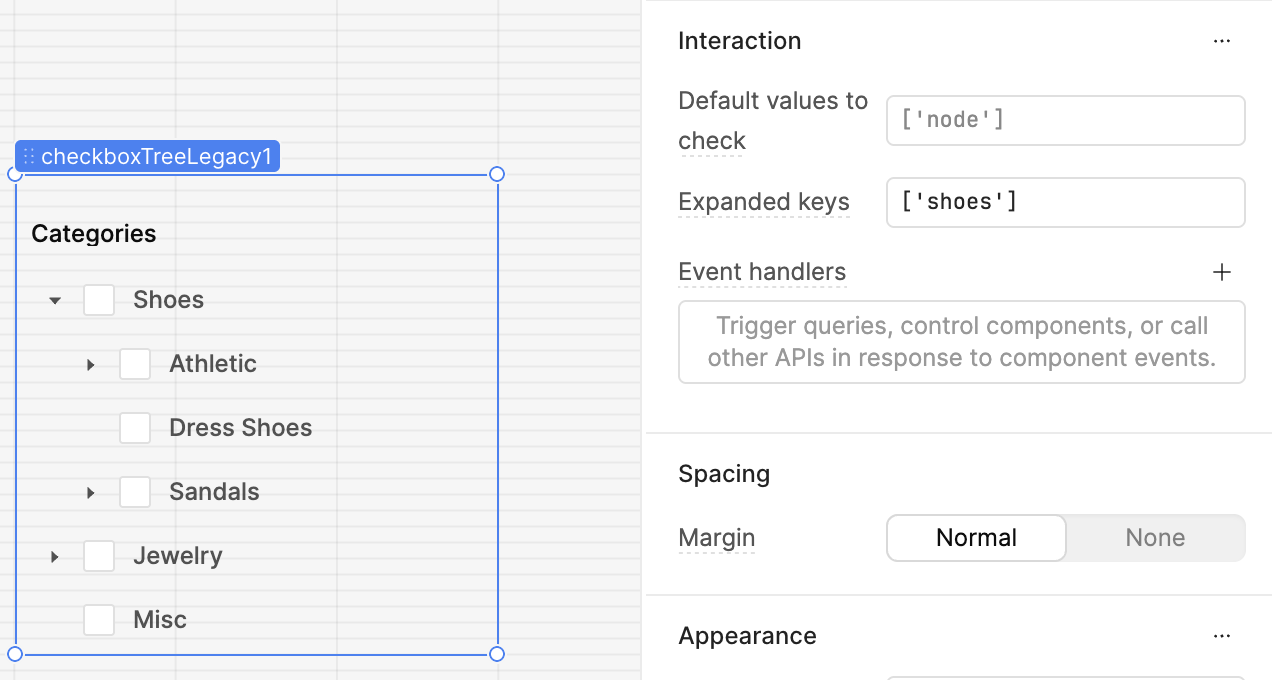This screenshot has width=1272, height=680.
Task: Check the Dress Shoes checkbox
Action: [x=135, y=427]
